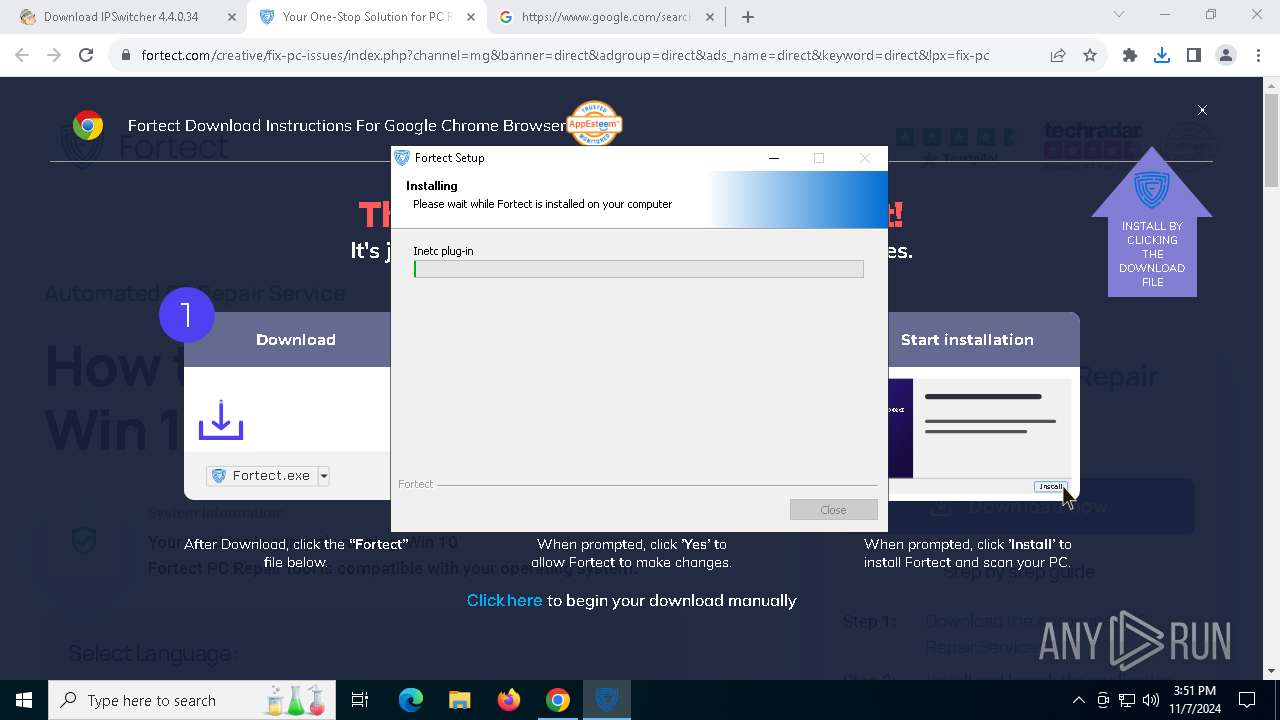The image size is (1280, 720).
Task: Launch Firefox from the taskbar
Action: 509,700
